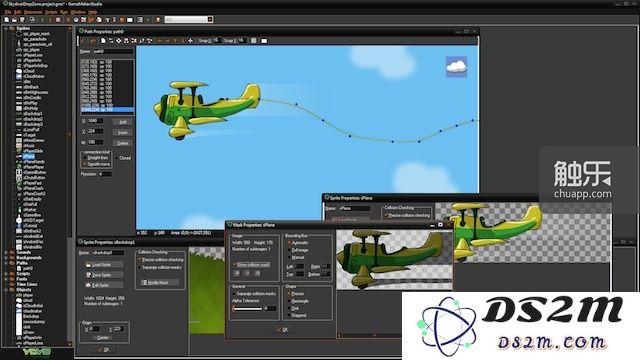The width and height of the screenshot is (640, 360).
Task: Select Disk mask shape
Action: click(294, 308)
